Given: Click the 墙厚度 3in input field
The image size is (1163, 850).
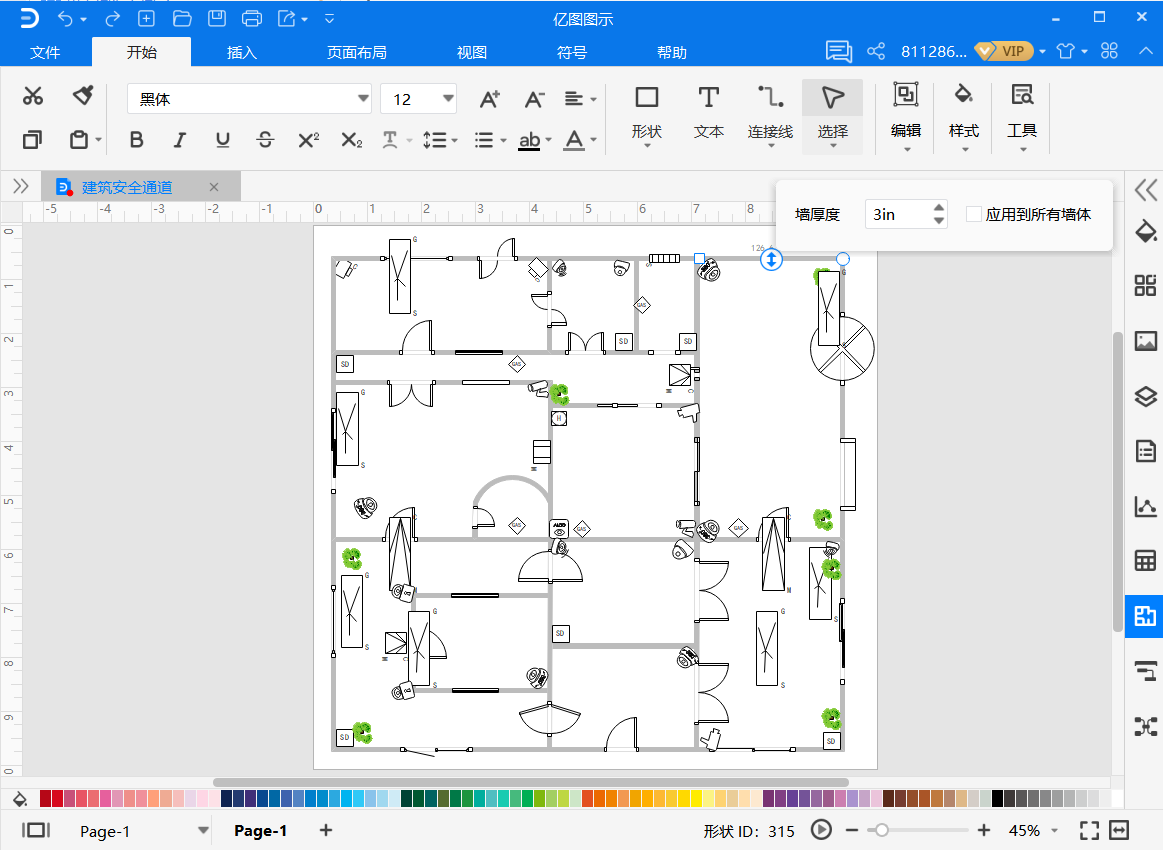Looking at the screenshot, I should [898, 214].
